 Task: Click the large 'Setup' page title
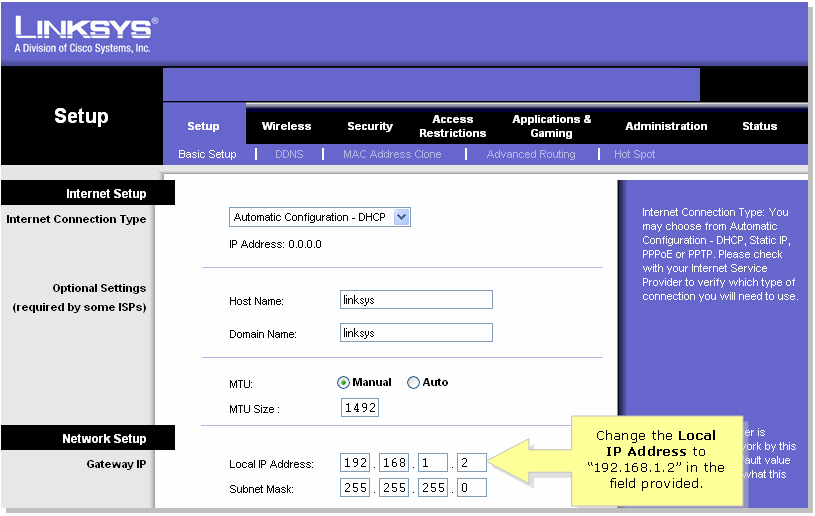(81, 116)
